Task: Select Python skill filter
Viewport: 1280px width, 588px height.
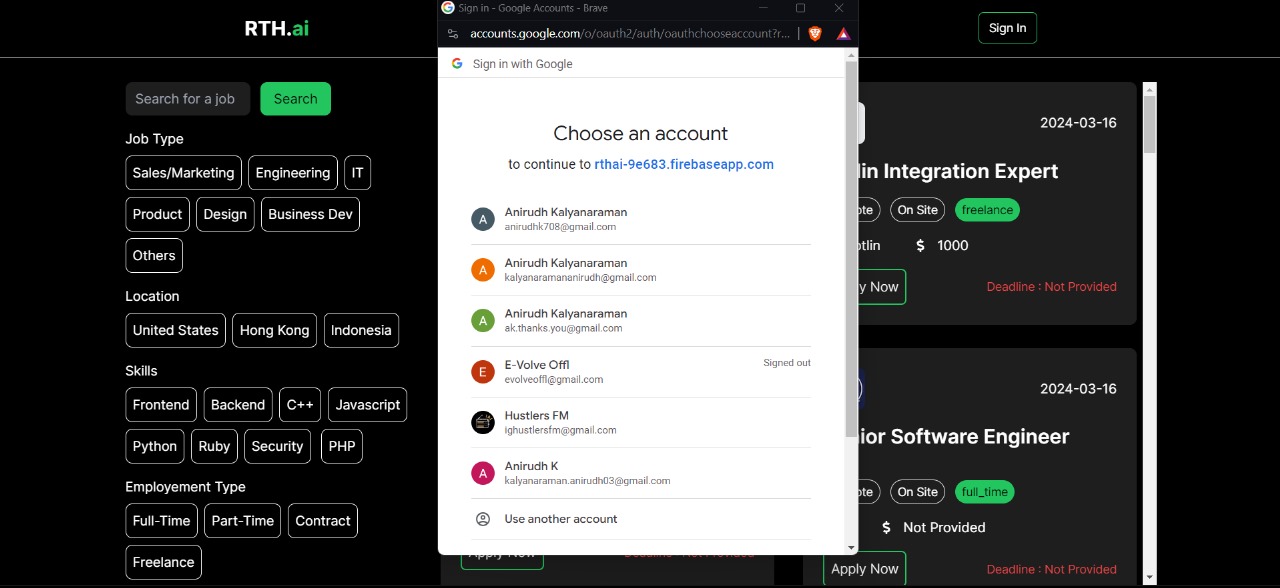Action: [x=155, y=446]
